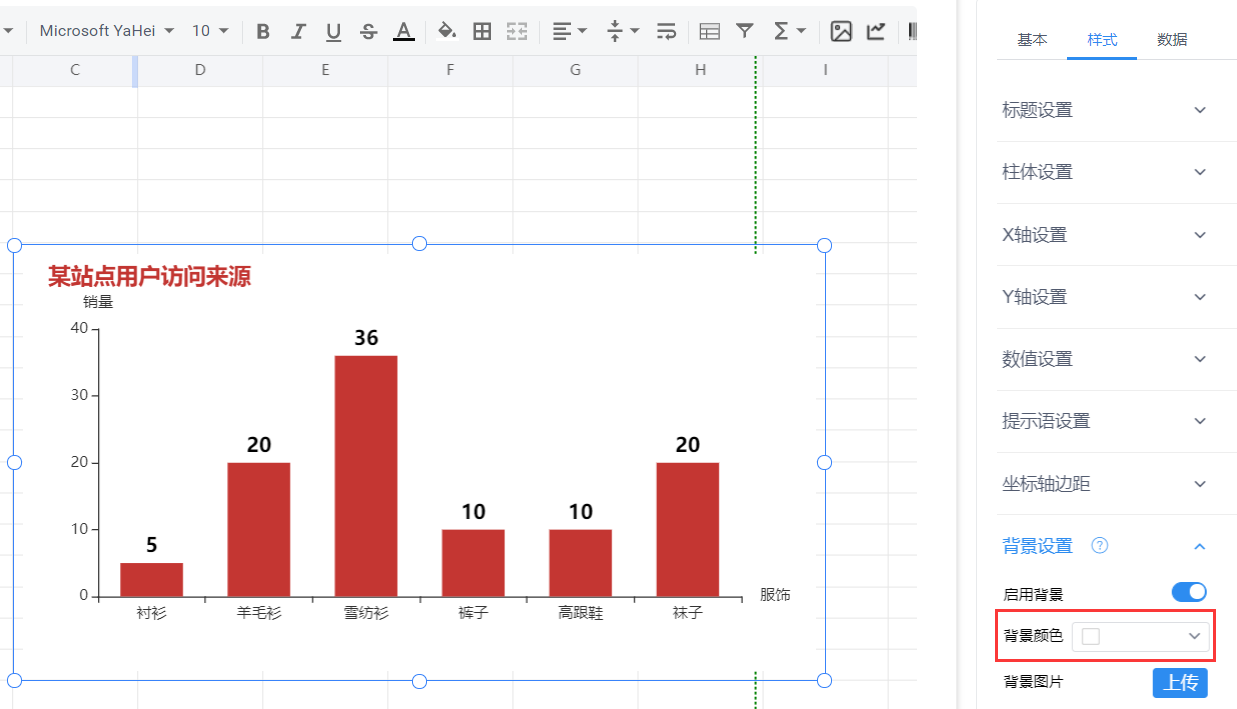
Task: Open the sum formula menu
Action: [790, 31]
